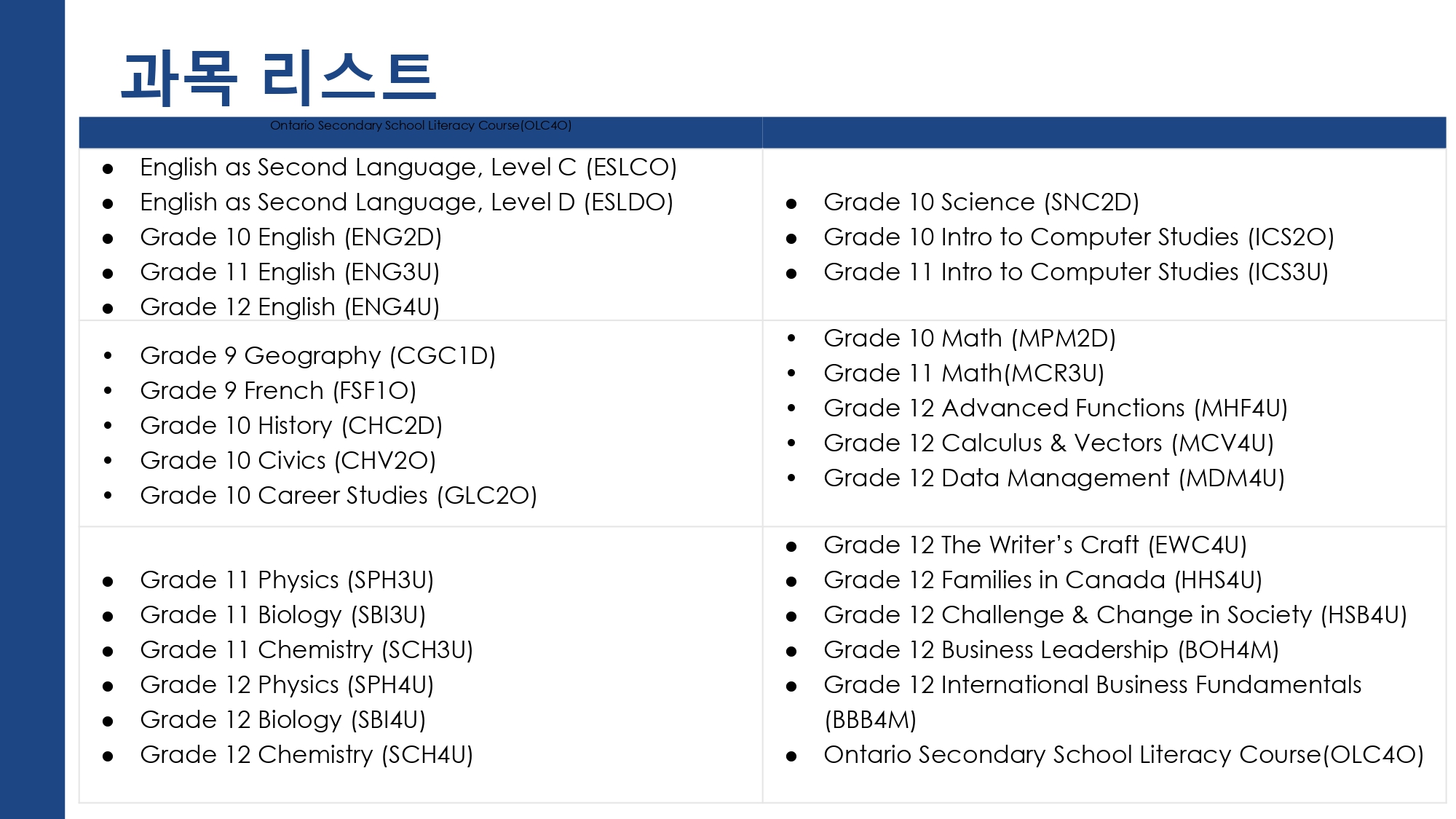Click Grade 12 Data Management (MDM4U)
Viewport: 1456px width, 819px height.
pos(1054,478)
